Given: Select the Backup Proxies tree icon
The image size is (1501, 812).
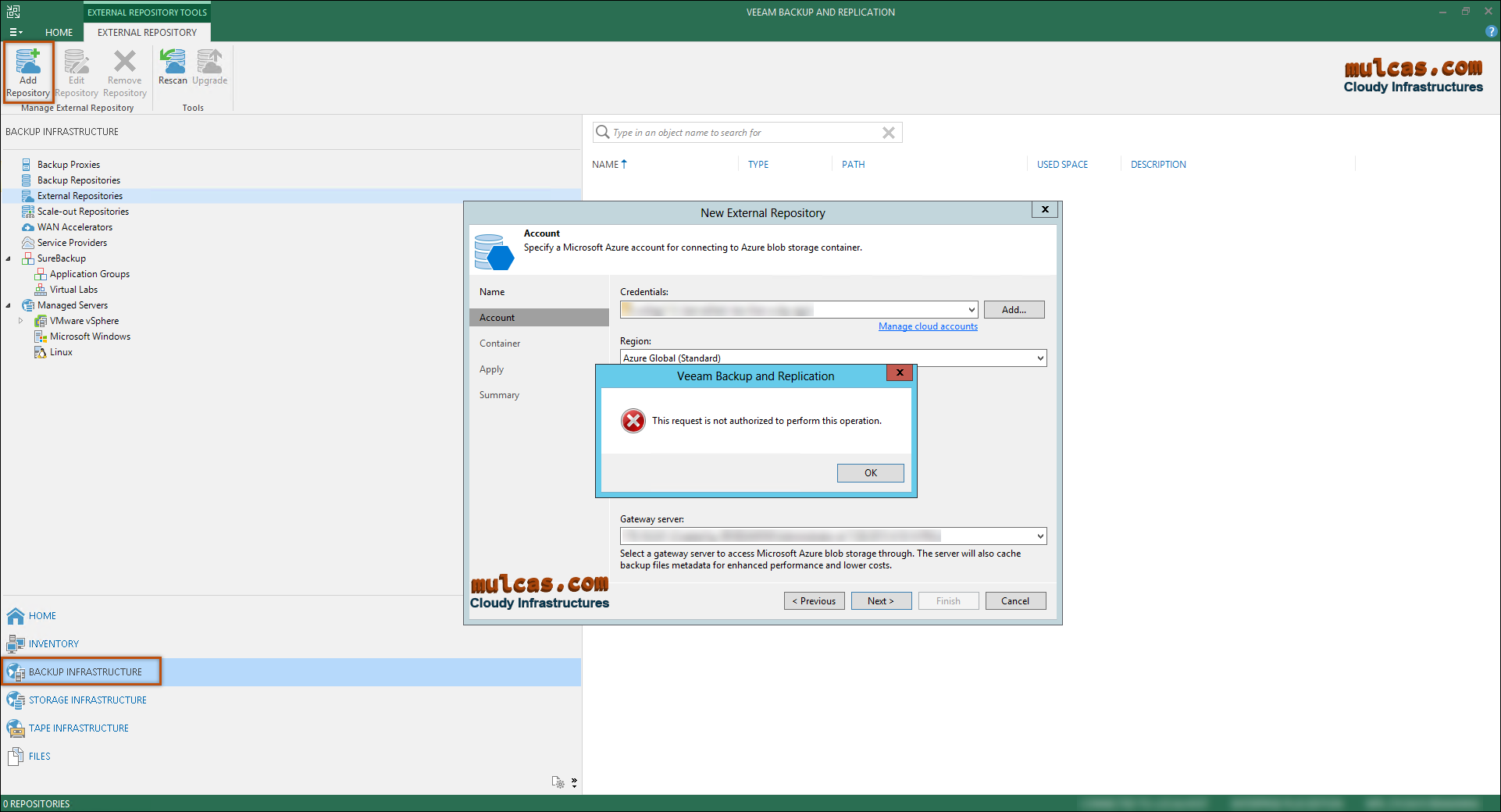Looking at the screenshot, I should [27, 165].
